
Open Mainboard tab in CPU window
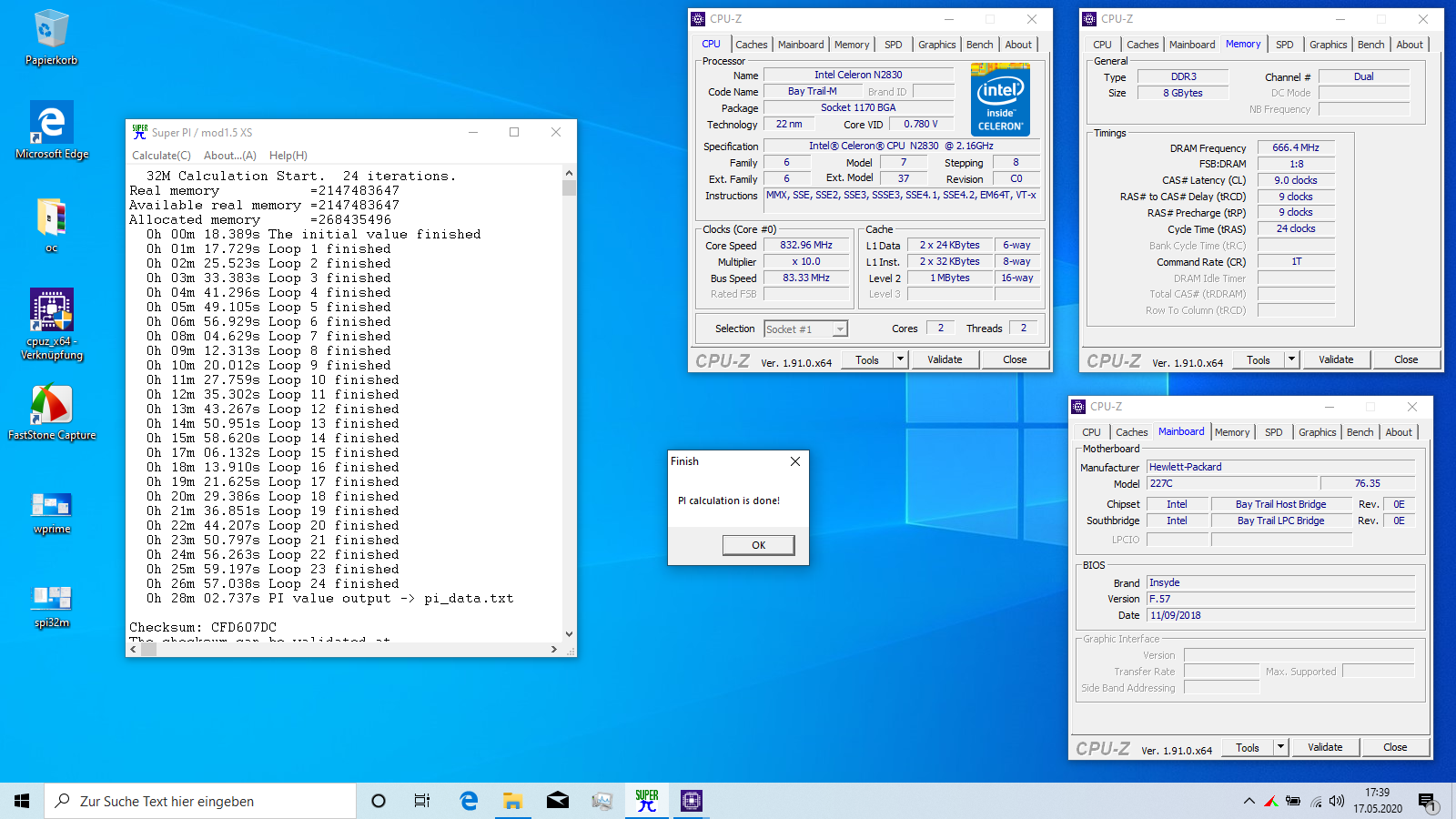(x=801, y=45)
